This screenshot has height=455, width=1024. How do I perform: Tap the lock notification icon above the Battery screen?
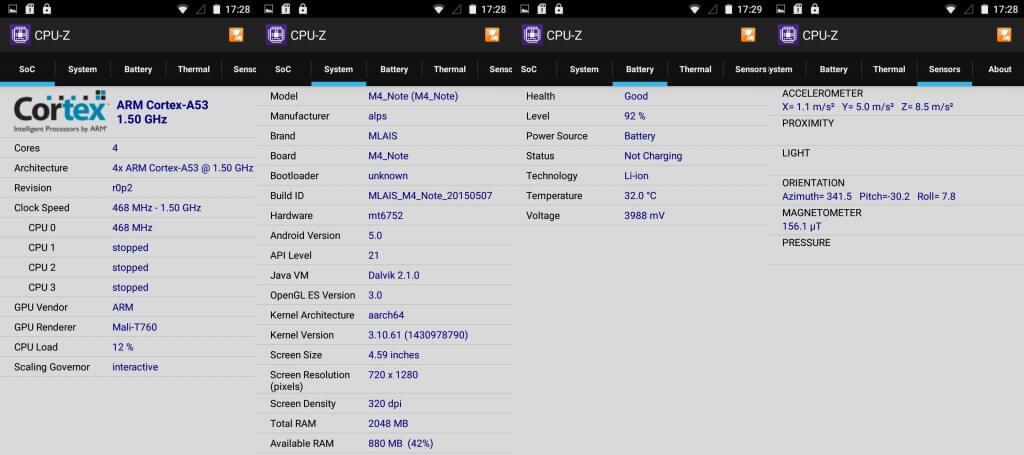point(558,9)
